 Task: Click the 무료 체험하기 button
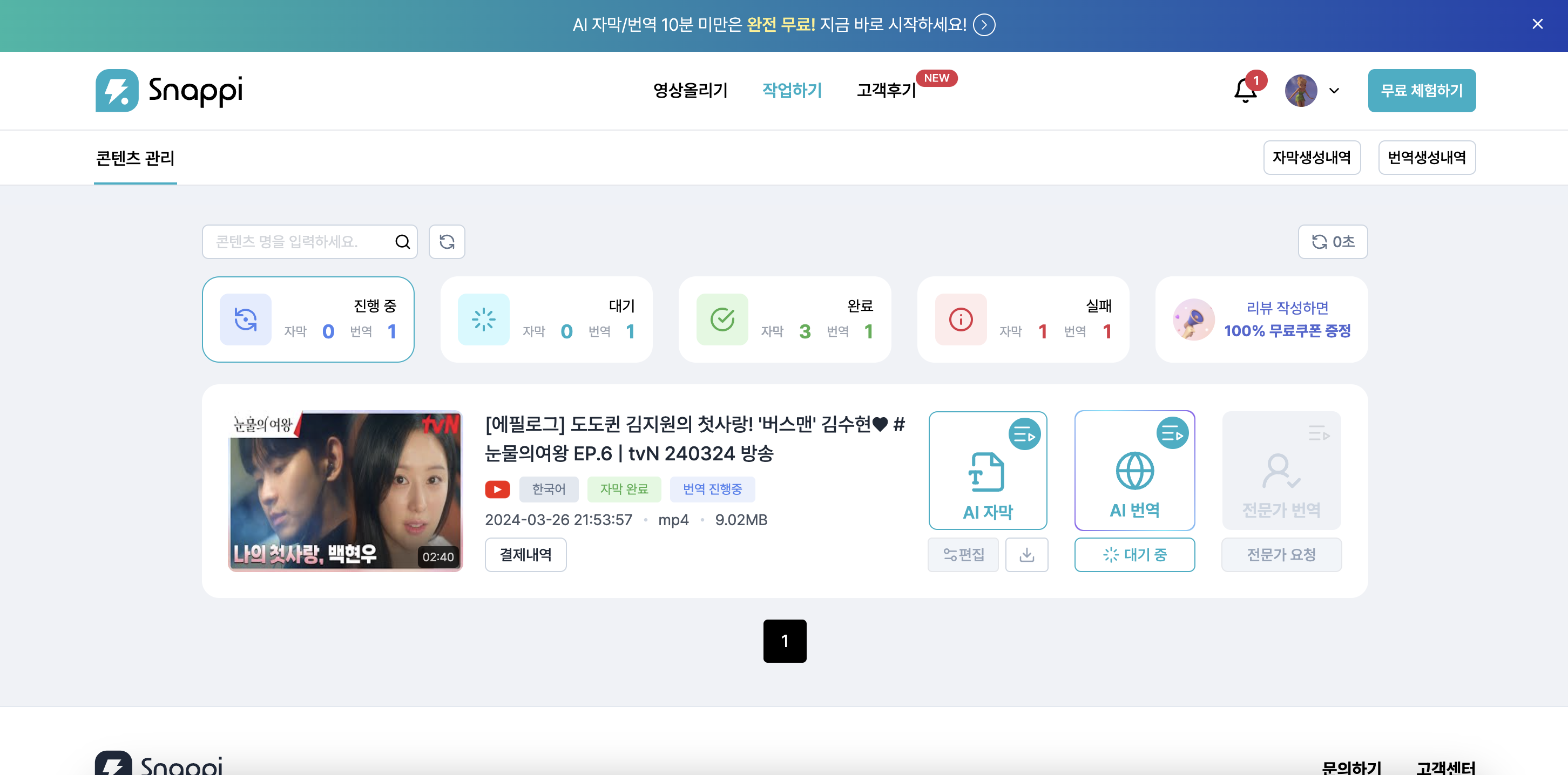point(1421,91)
